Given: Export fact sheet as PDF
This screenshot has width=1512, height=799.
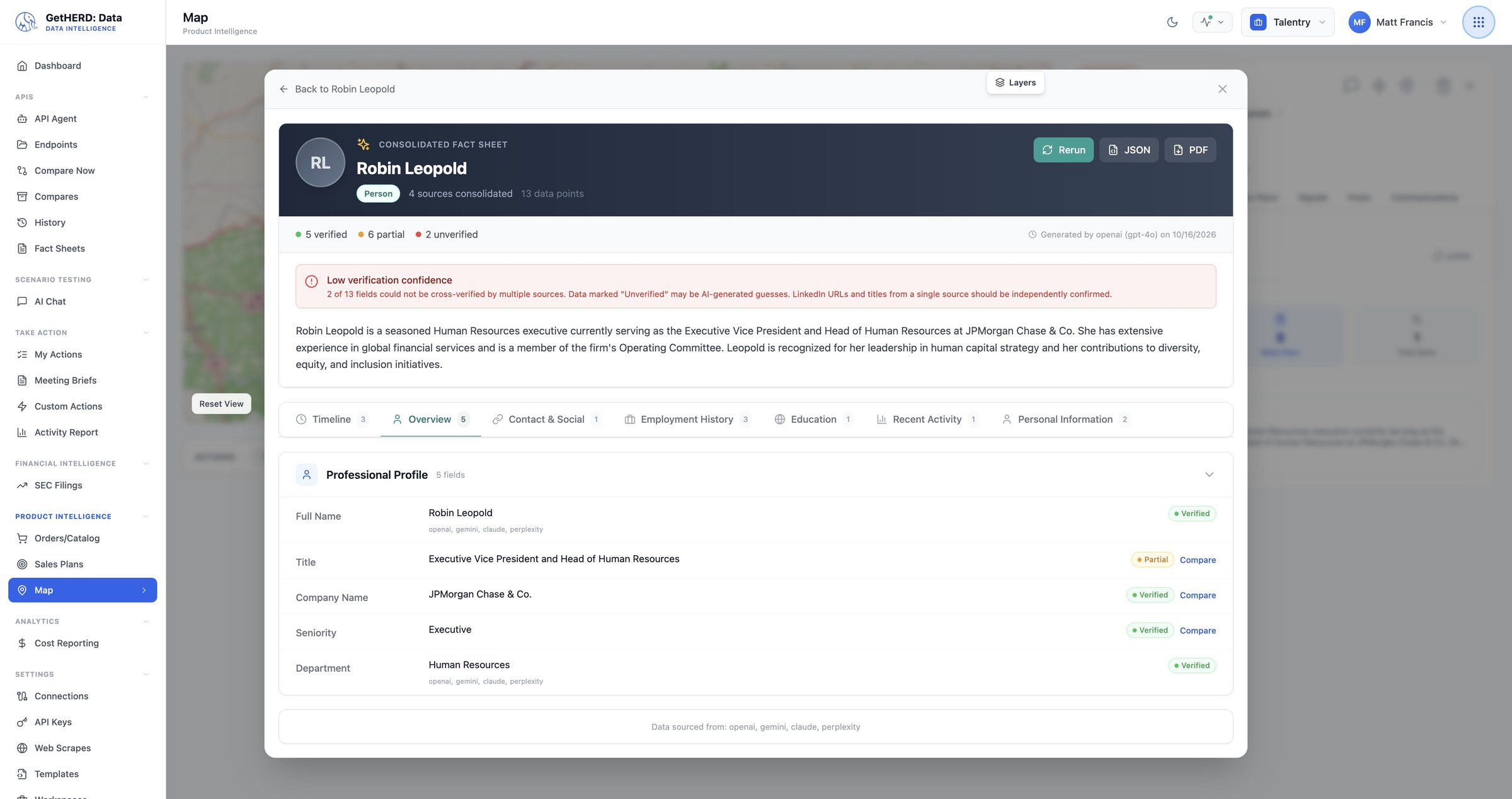Looking at the screenshot, I should pyautogui.click(x=1190, y=150).
